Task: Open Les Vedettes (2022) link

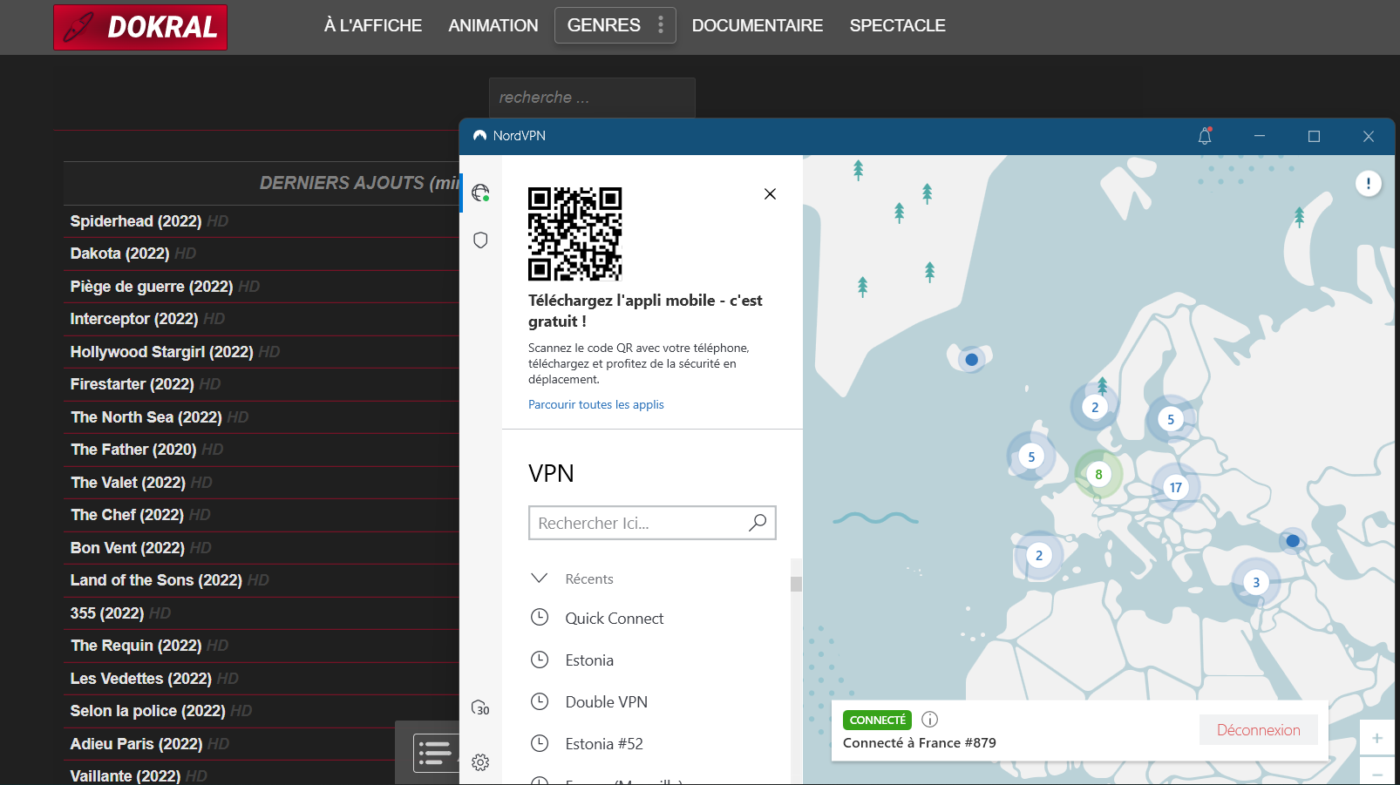Action: pyautogui.click(x=141, y=678)
